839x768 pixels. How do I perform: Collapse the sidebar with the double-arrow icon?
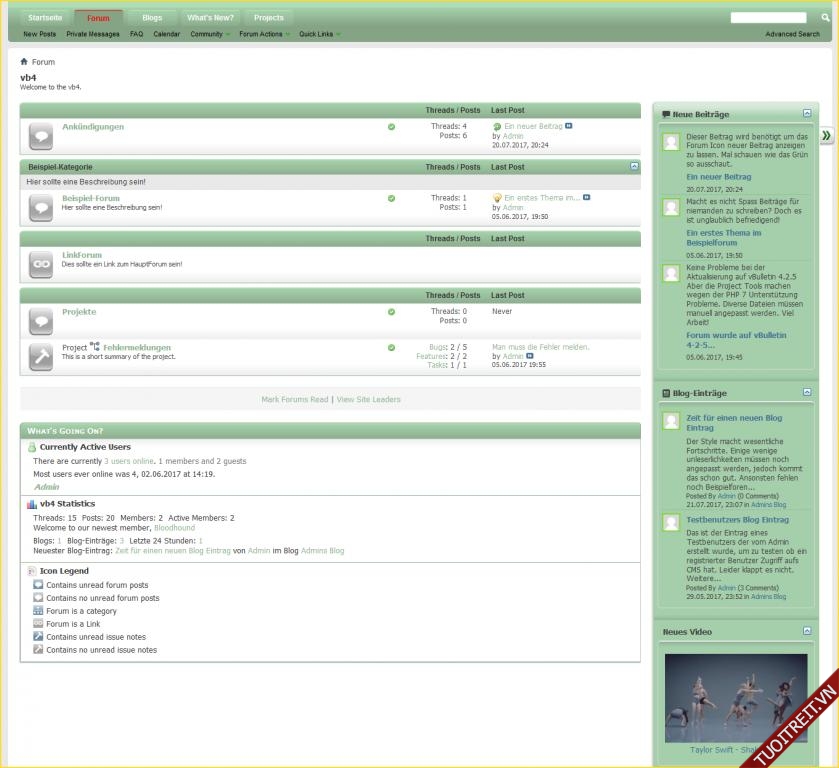click(826, 135)
